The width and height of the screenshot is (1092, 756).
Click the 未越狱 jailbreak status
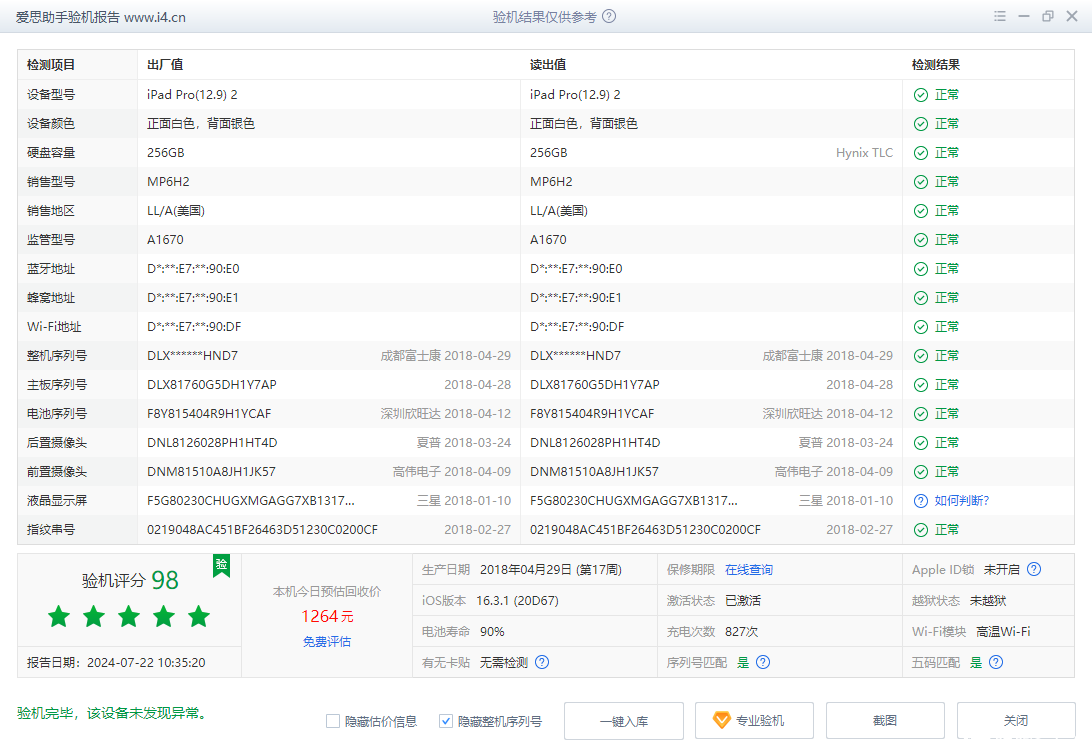coord(988,600)
